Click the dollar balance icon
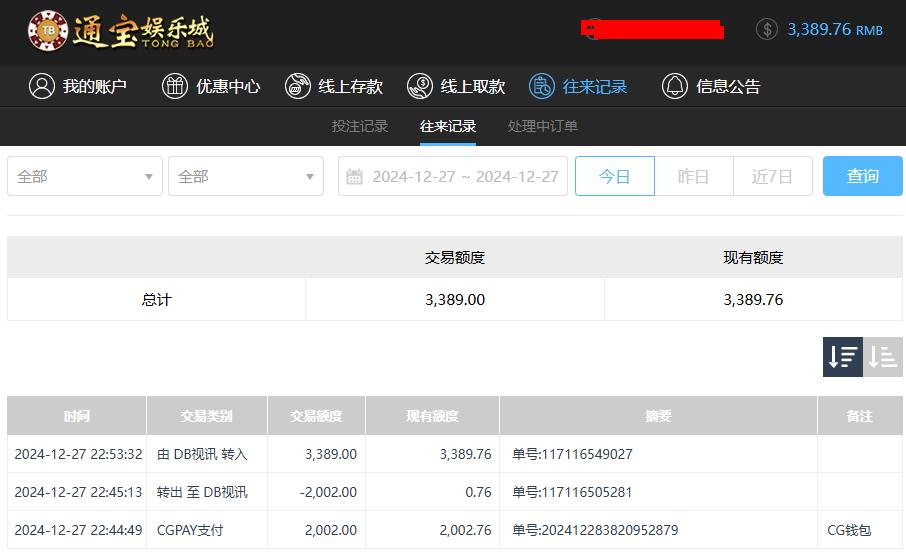 coord(767,29)
